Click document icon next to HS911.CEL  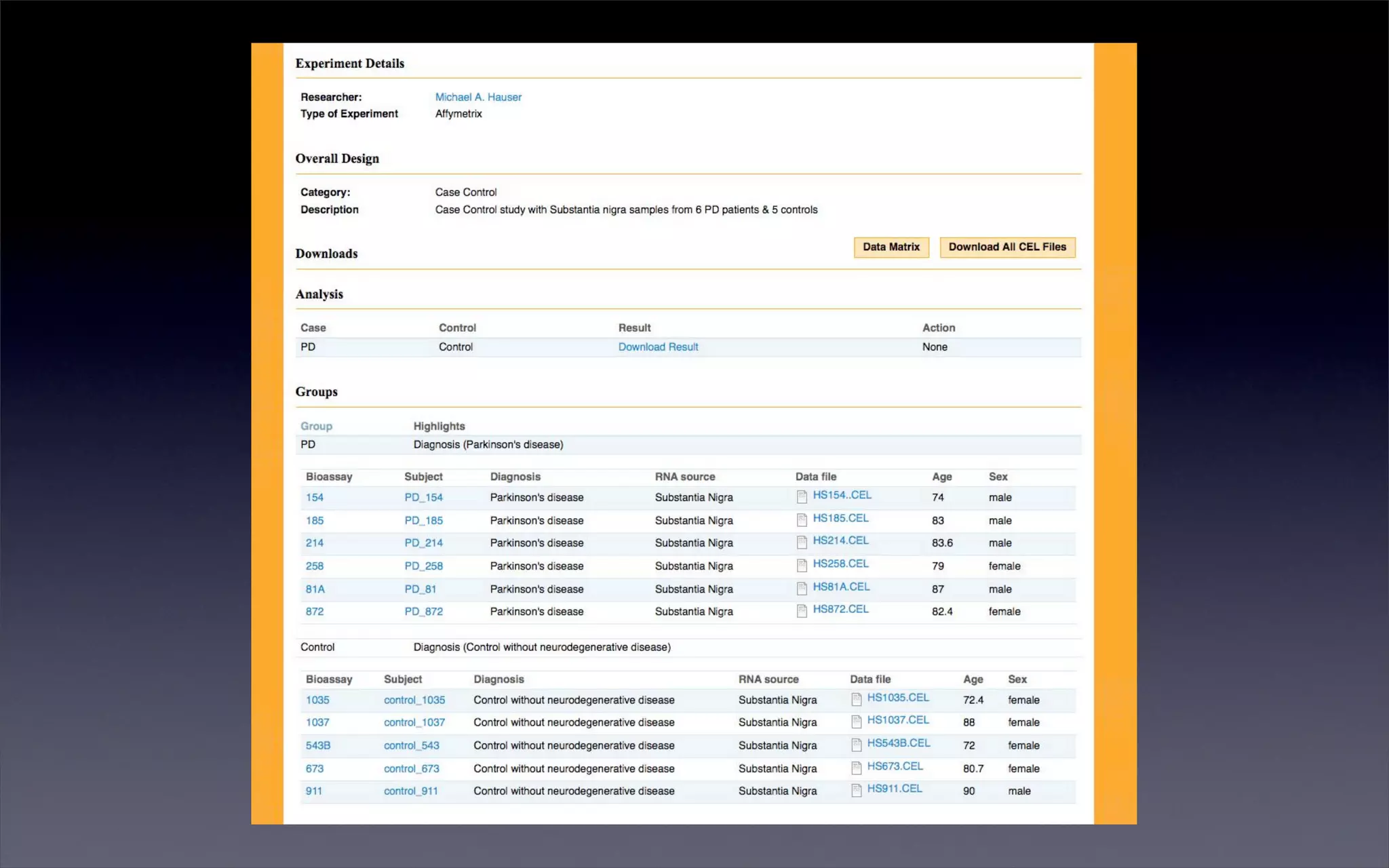[x=856, y=790]
